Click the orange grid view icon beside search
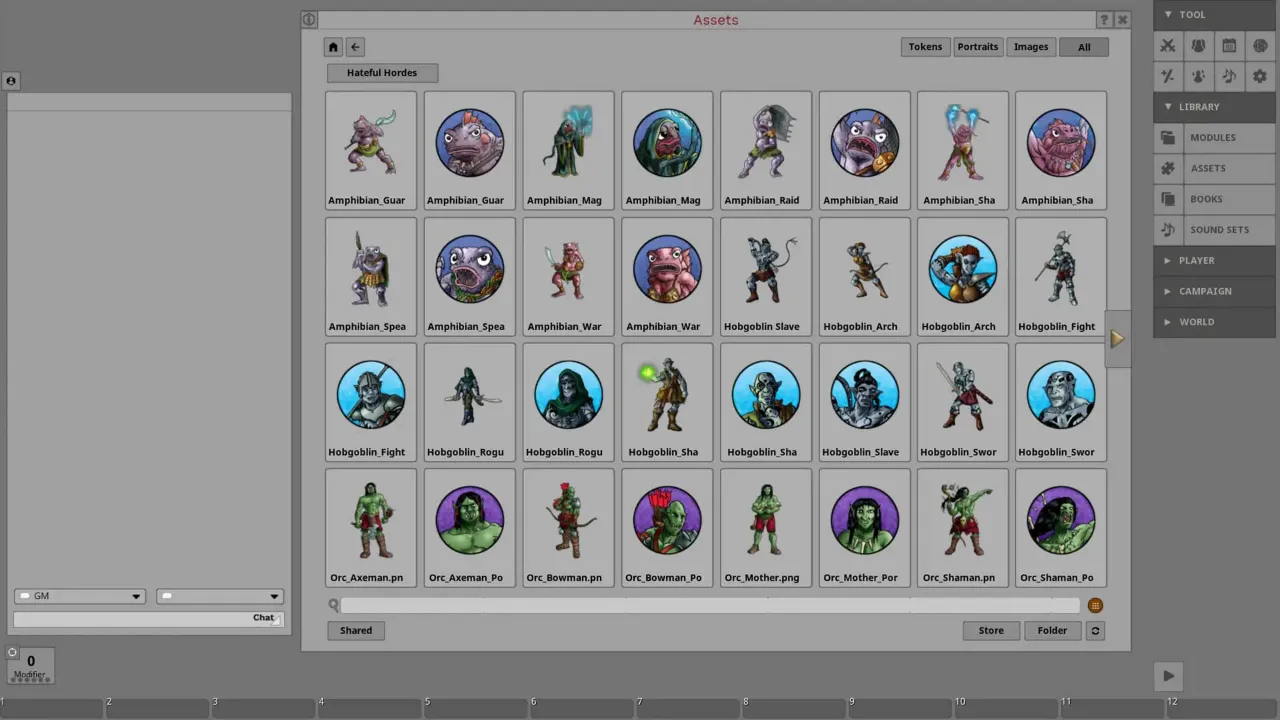The image size is (1280, 720). pyautogui.click(x=1095, y=605)
